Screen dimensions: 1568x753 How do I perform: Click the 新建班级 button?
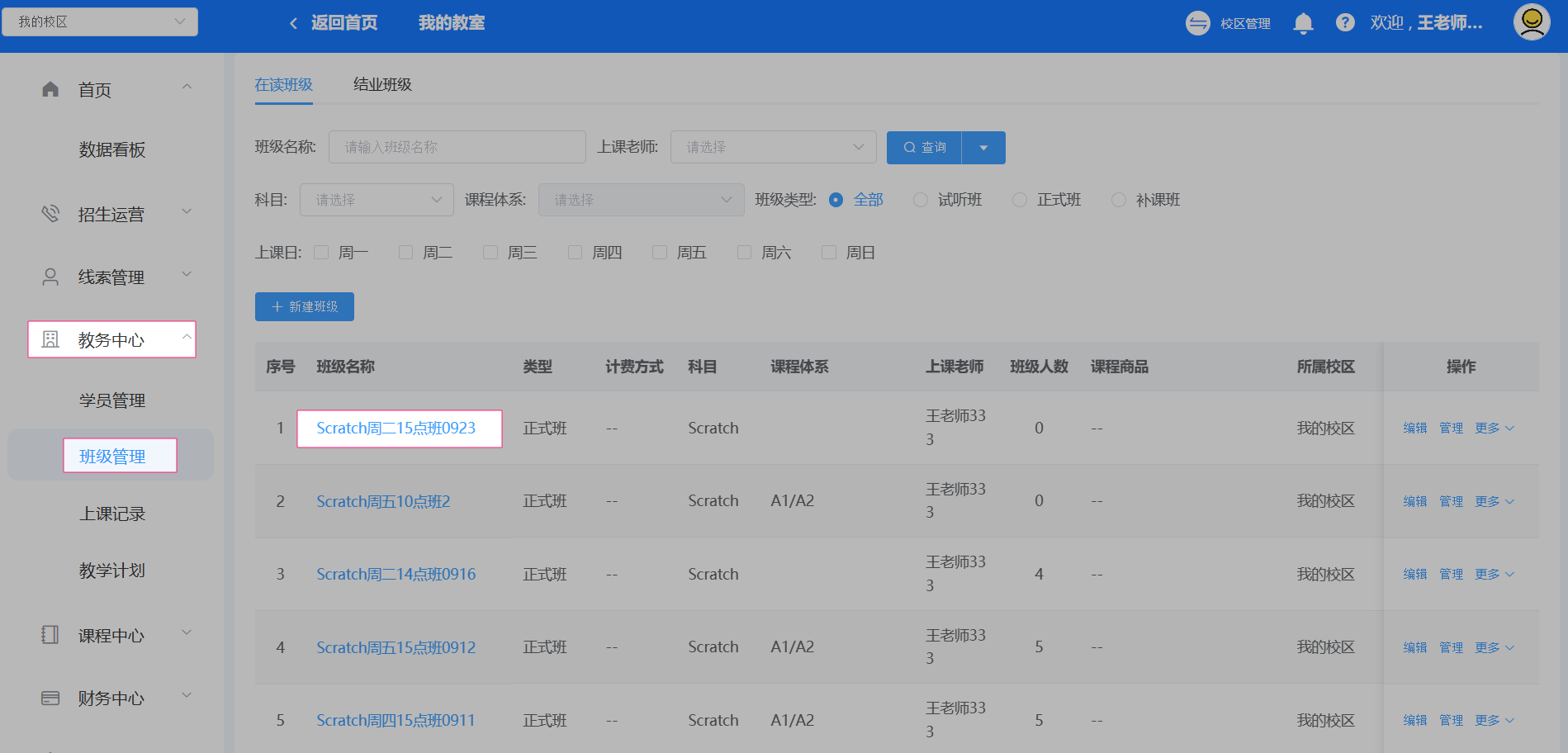[305, 306]
